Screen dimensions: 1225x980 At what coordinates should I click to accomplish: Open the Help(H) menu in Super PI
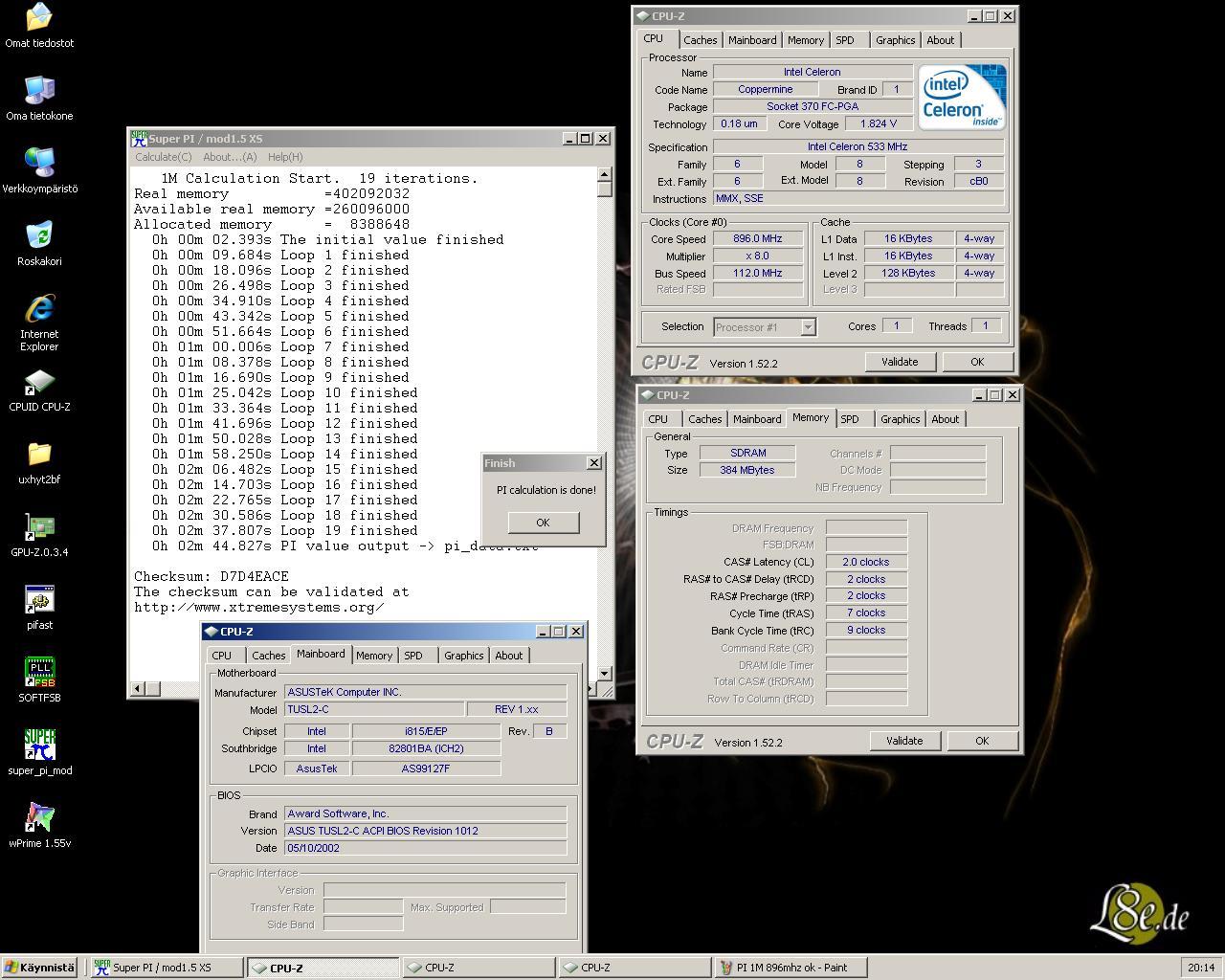pos(285,157)
